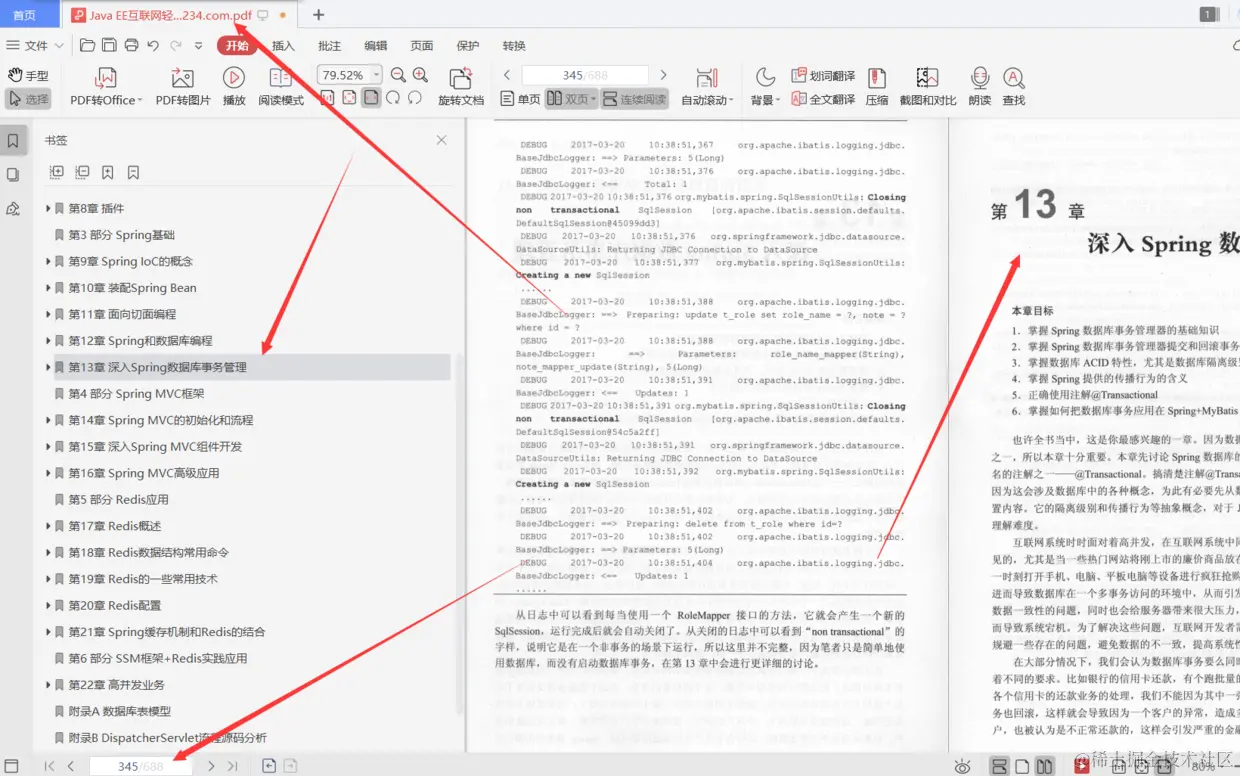Open folder icon in quick toolbar
The height and width of the screenshot is (776, 1240).
click(x=87, y=45)
